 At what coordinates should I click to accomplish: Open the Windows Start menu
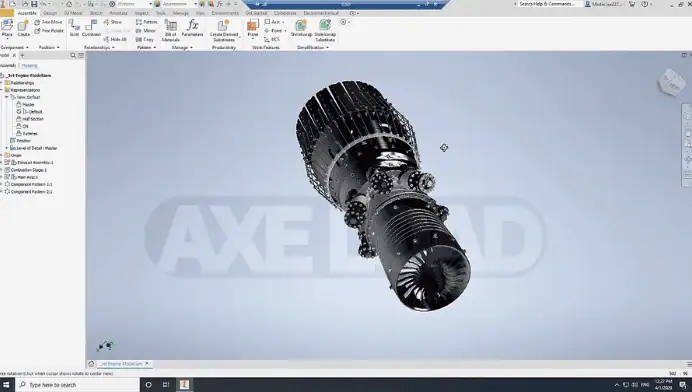tap(6, 384)
